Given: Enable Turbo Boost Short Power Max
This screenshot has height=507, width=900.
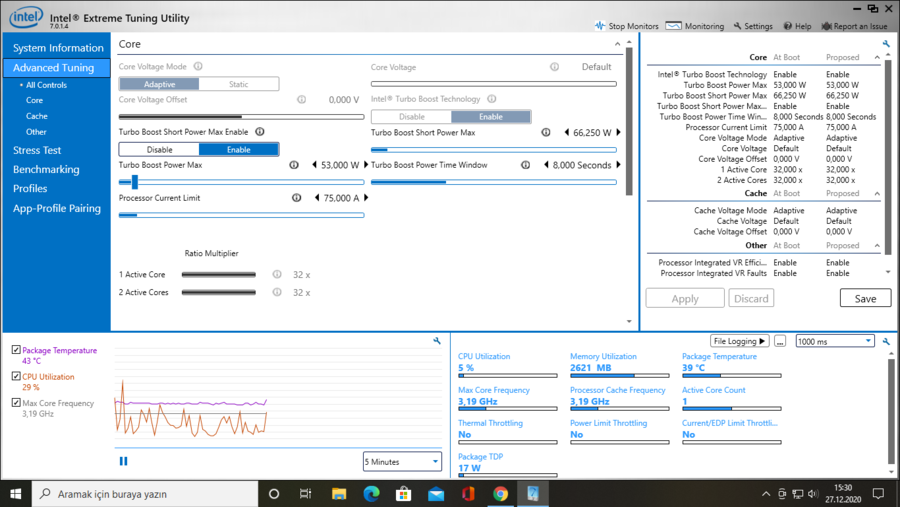Looking at the screenshot, I should (239, 149).
